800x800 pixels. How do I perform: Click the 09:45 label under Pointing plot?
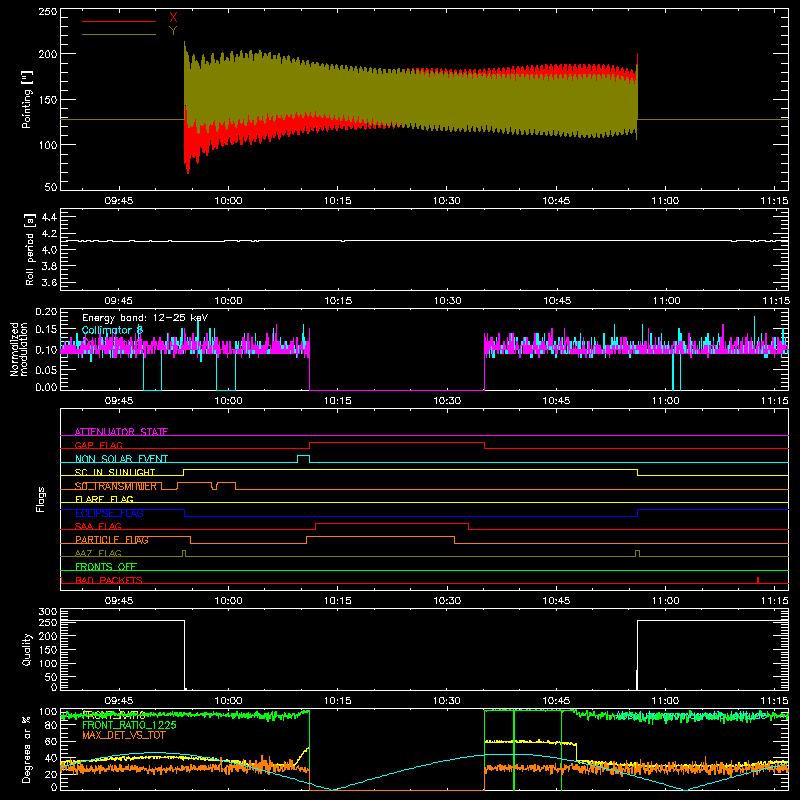click(119, 201)
